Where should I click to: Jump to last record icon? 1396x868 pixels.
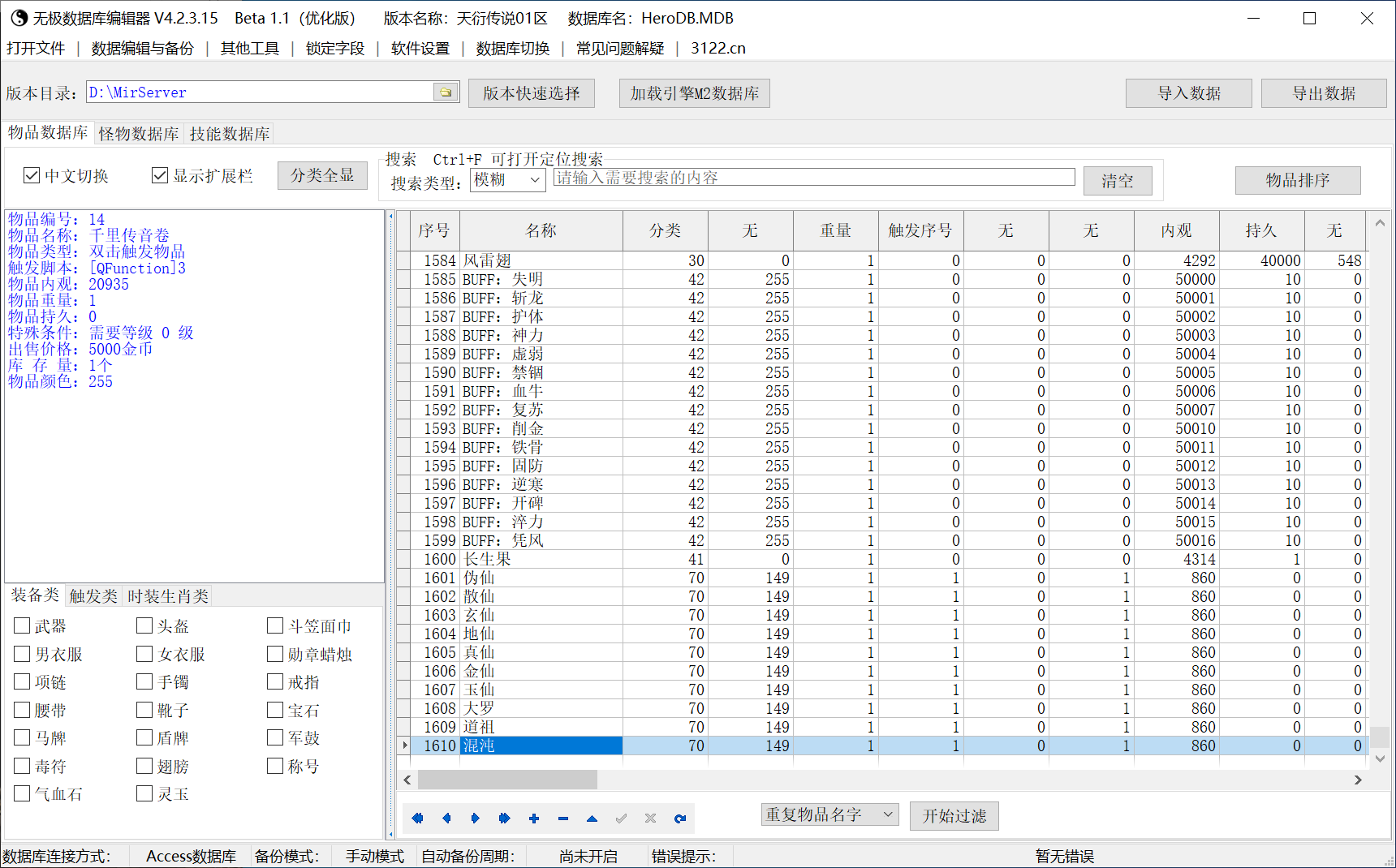(x=504, y=819)
